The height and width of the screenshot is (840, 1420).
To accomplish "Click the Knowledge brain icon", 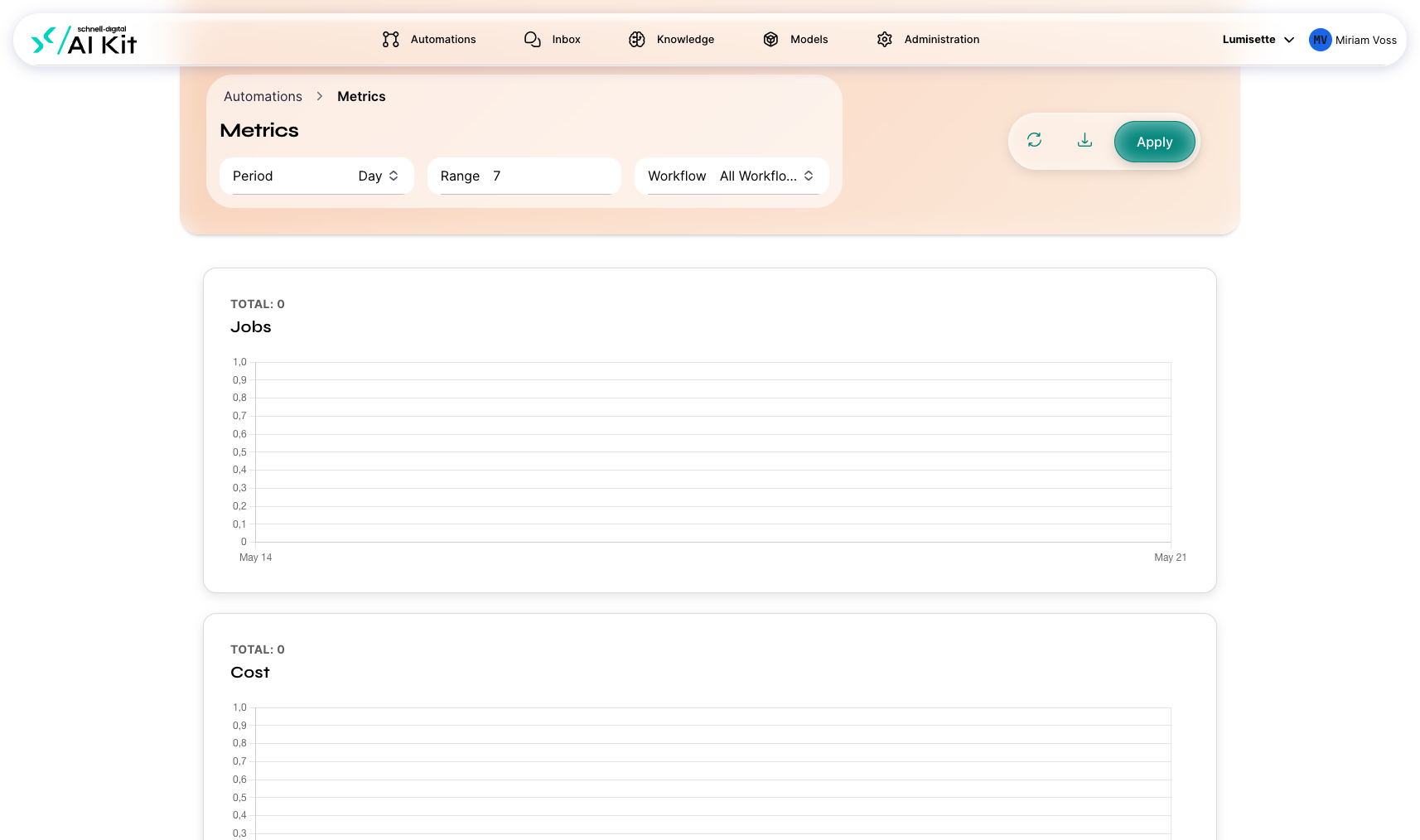I will click(637, 40).
